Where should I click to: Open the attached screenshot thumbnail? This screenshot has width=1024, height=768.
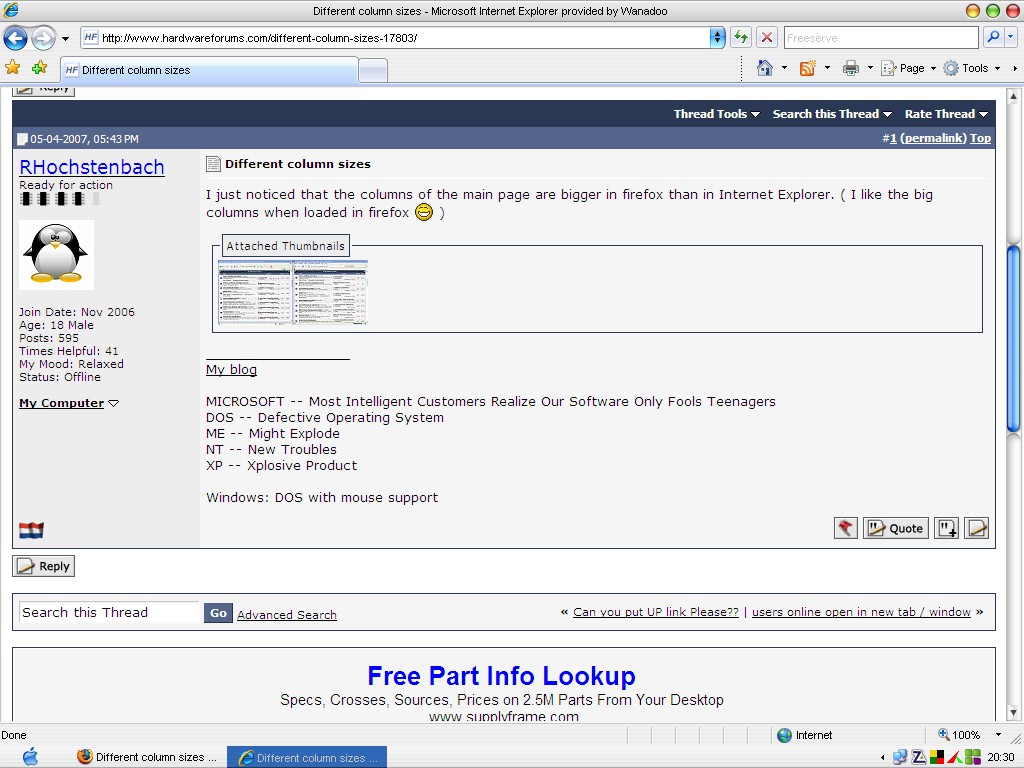[x=293, y=292]
